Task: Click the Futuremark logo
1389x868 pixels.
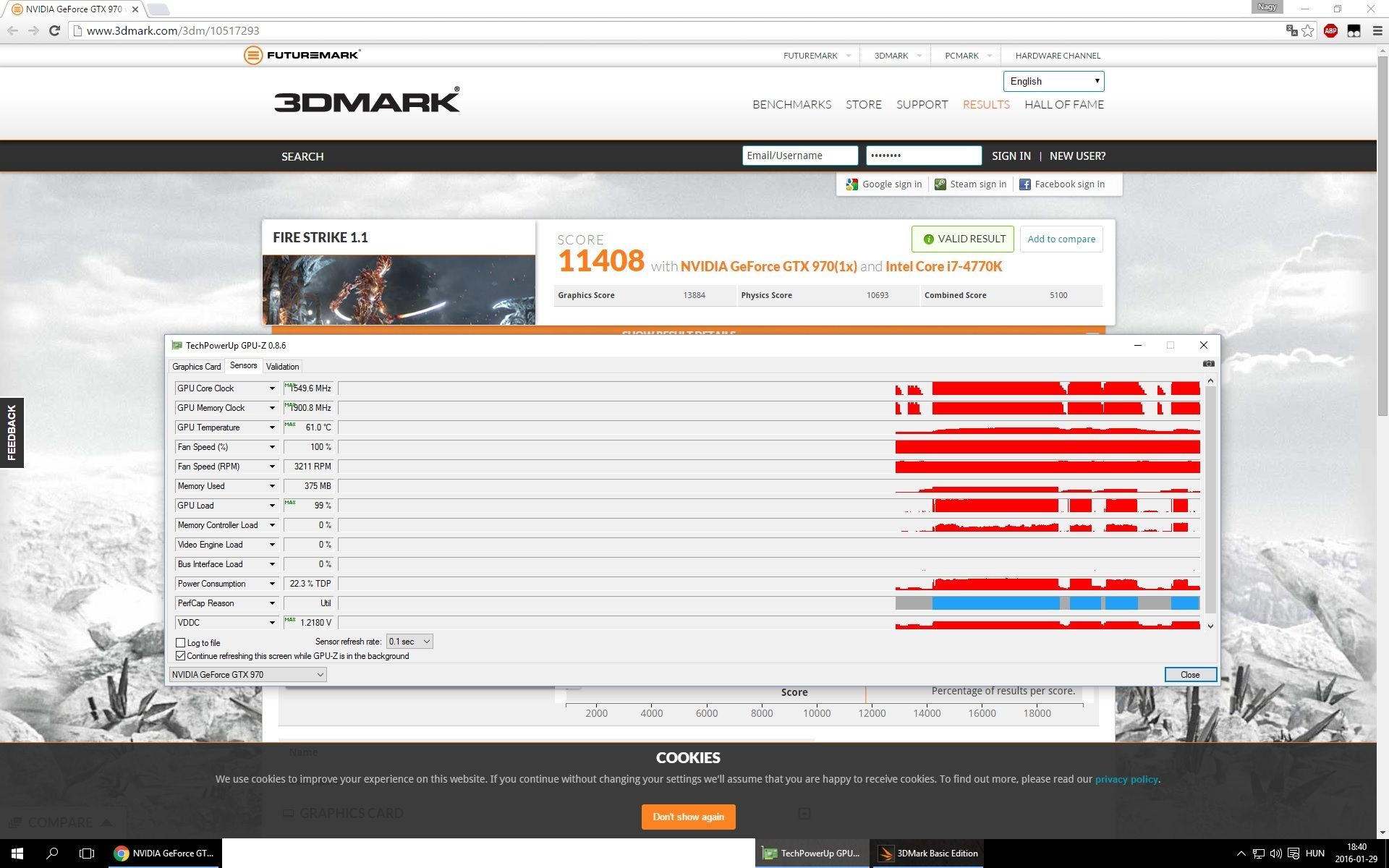Action: [x=302, y=55]
